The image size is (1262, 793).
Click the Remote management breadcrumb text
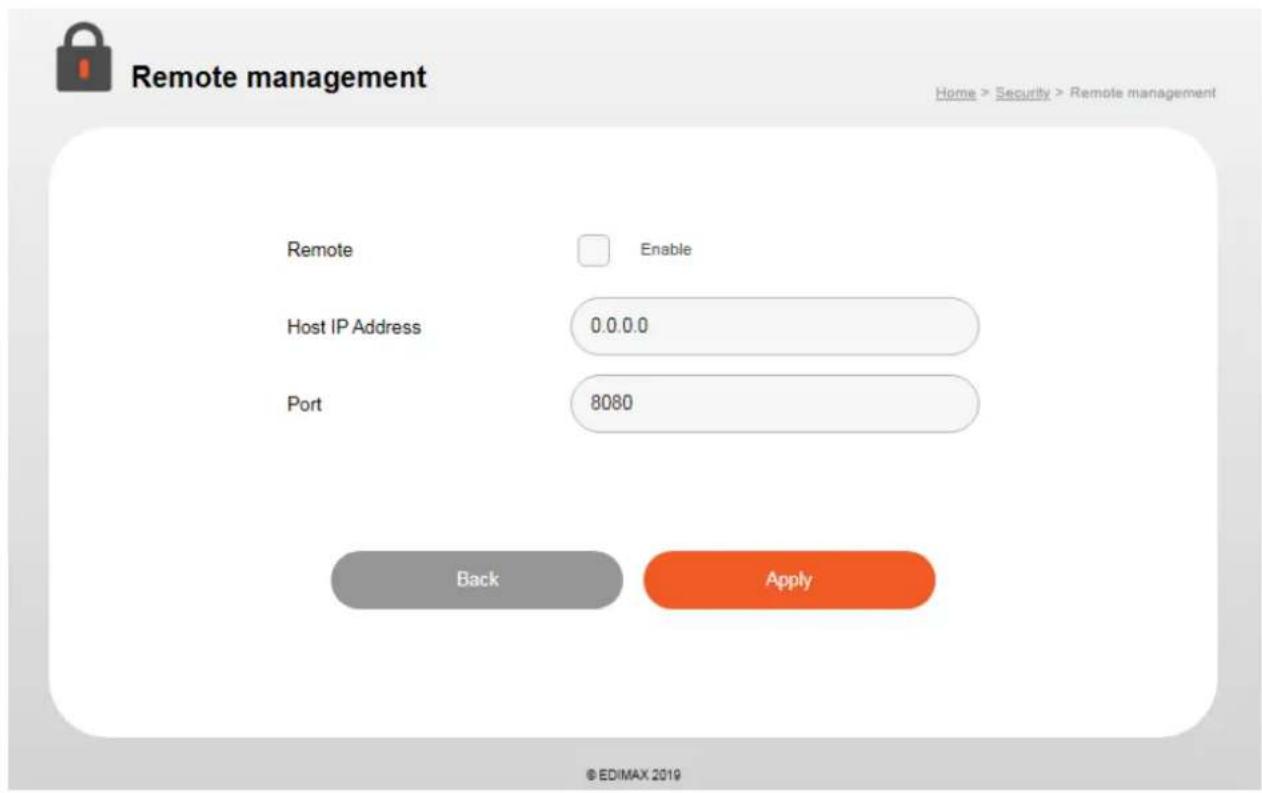click(1142, 93)
